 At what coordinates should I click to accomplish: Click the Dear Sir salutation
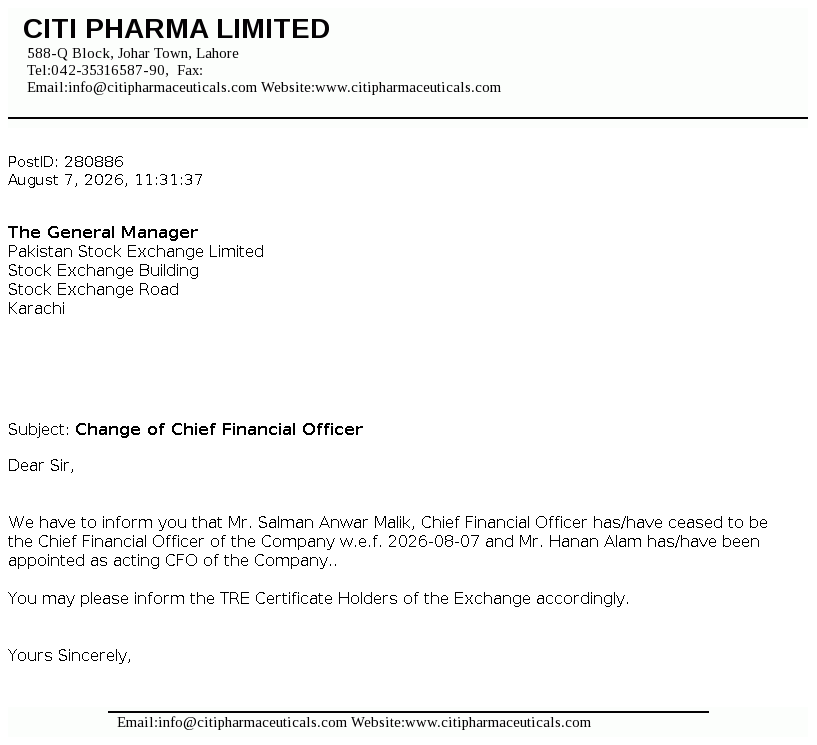click(41, 465)
